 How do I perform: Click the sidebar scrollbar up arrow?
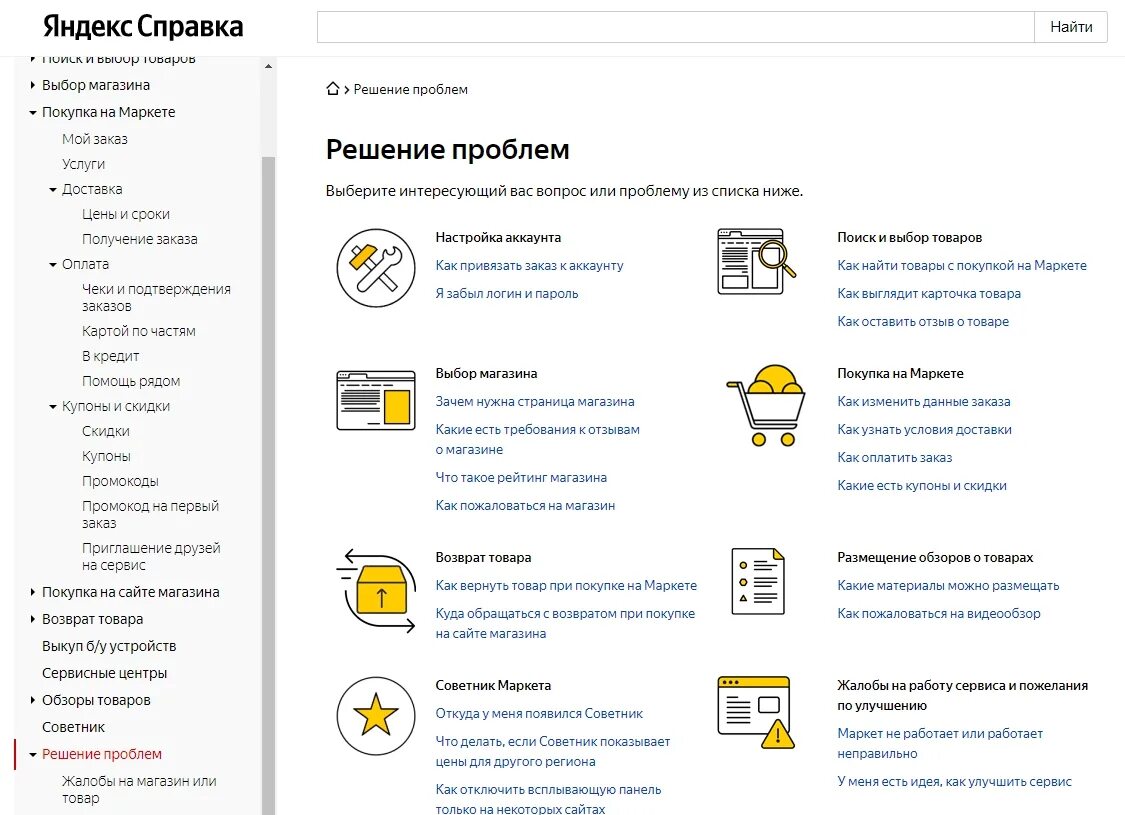(268, 66)
